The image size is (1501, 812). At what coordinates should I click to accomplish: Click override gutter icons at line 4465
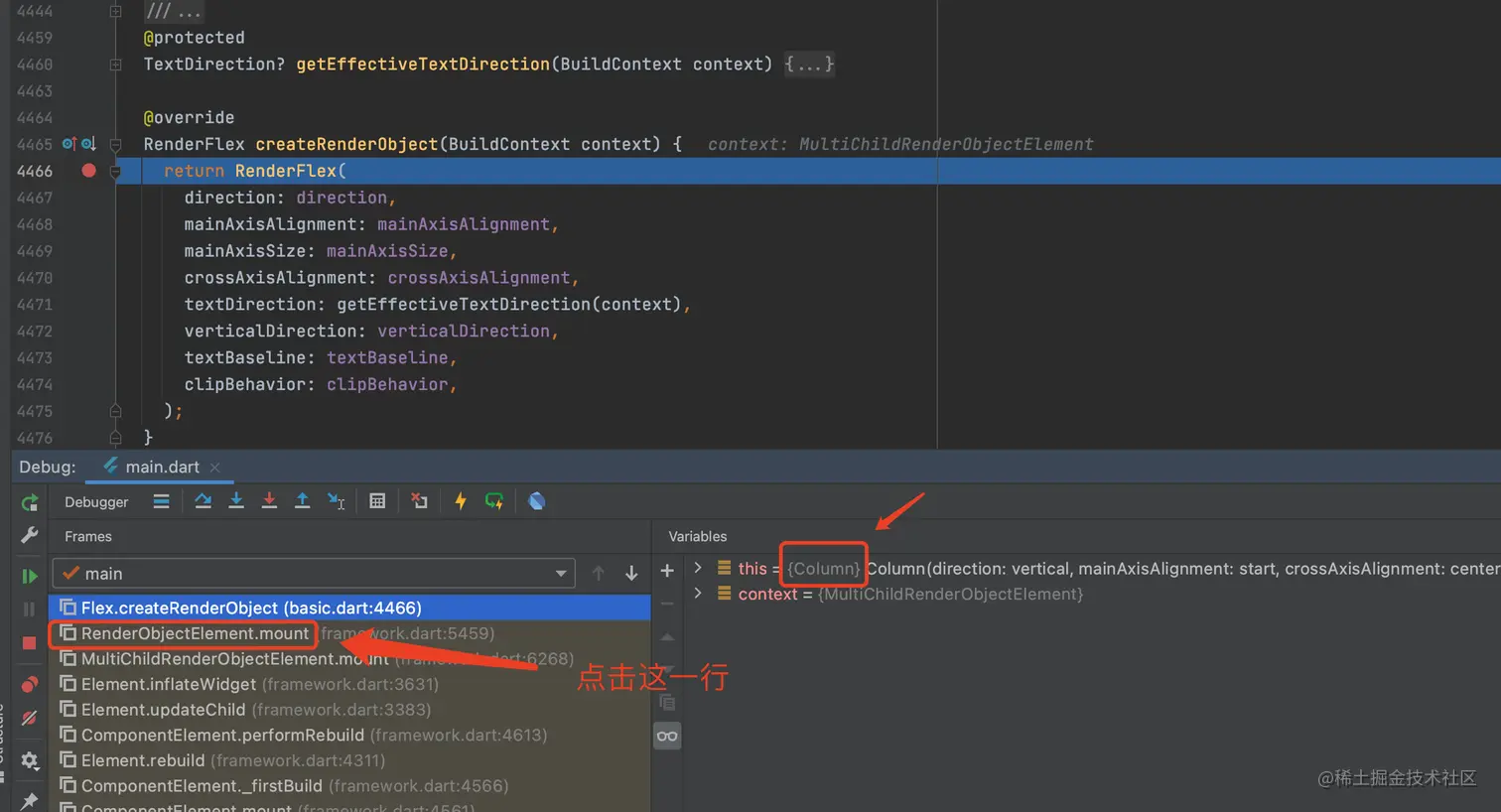point(78,144)
